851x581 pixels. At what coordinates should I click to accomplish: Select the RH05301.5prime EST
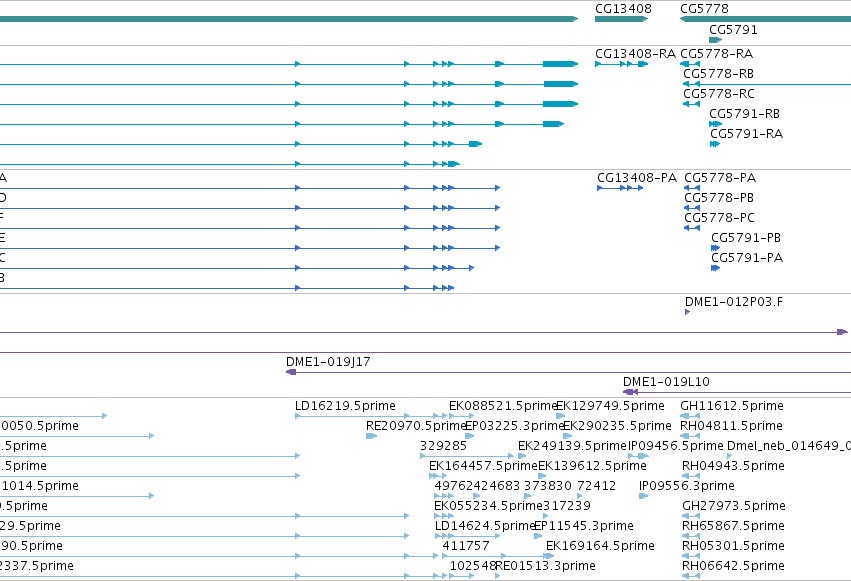pos(691,557)
